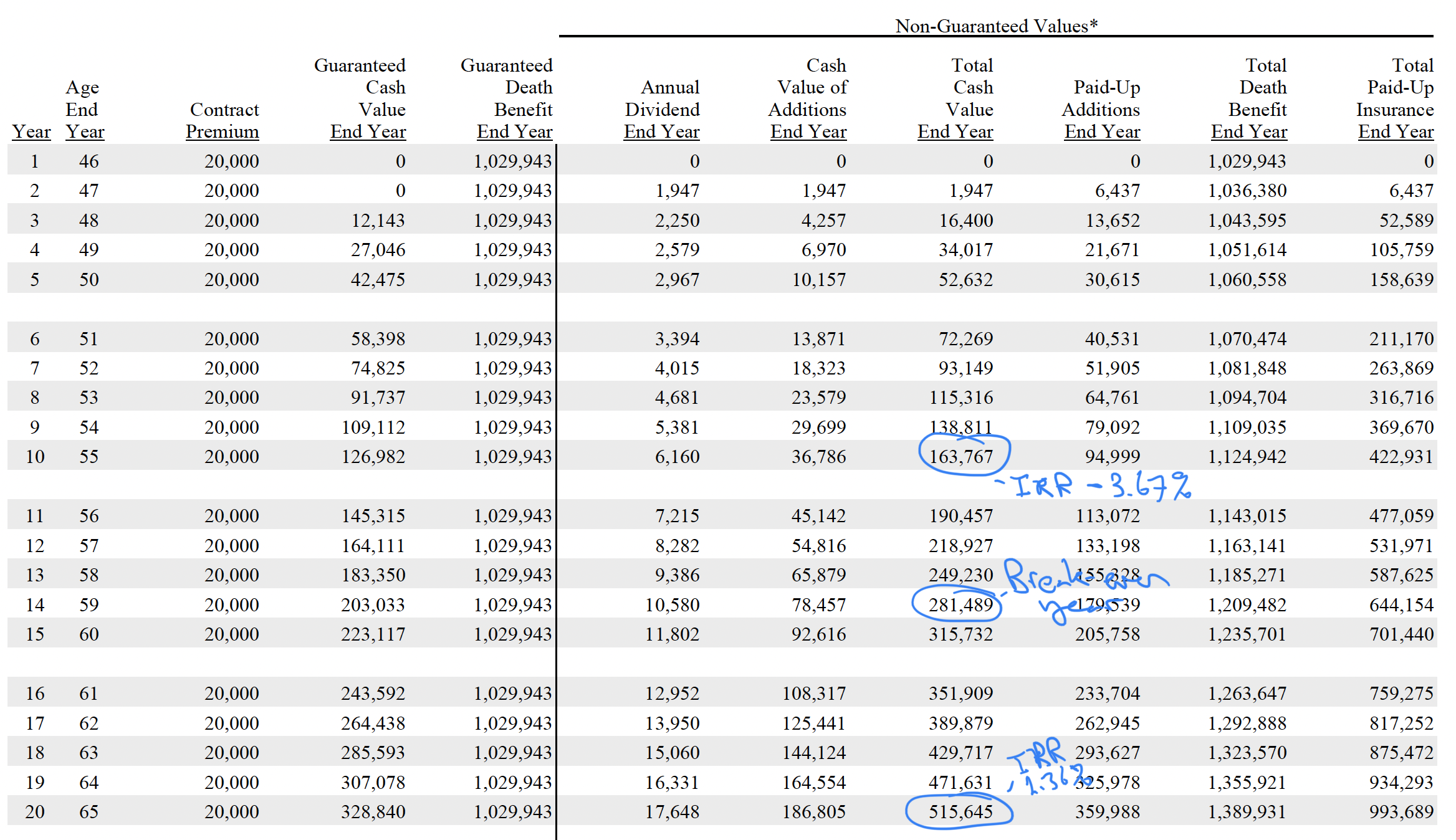Click the age 55 cell in year 10

point(89,457)
